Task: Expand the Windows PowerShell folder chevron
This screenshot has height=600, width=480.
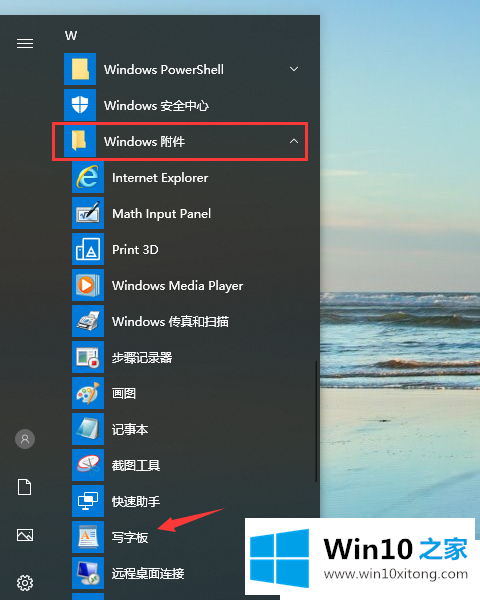Action: pyautogui.click(x=294, y=69)
